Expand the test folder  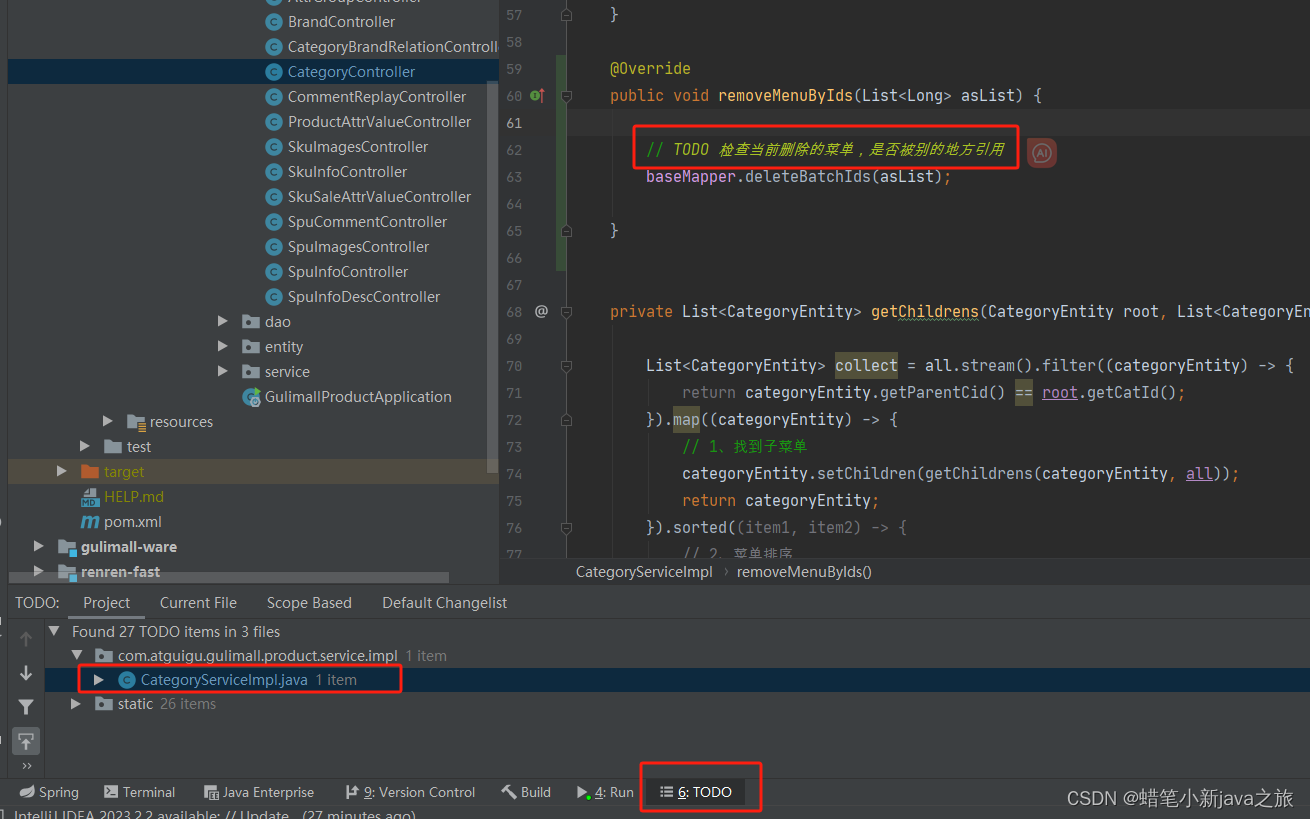pos(85,446)
